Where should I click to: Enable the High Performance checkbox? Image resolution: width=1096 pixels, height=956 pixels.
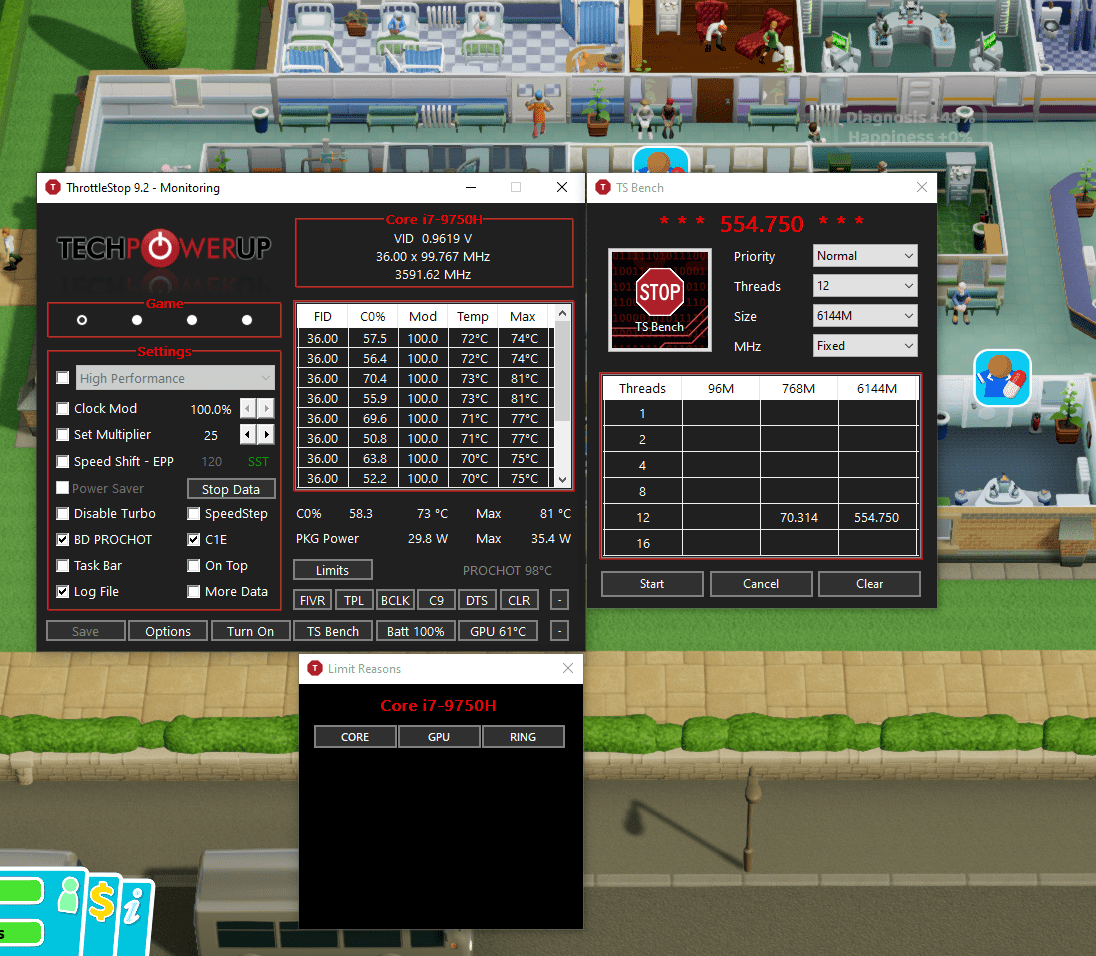(63, 378)
